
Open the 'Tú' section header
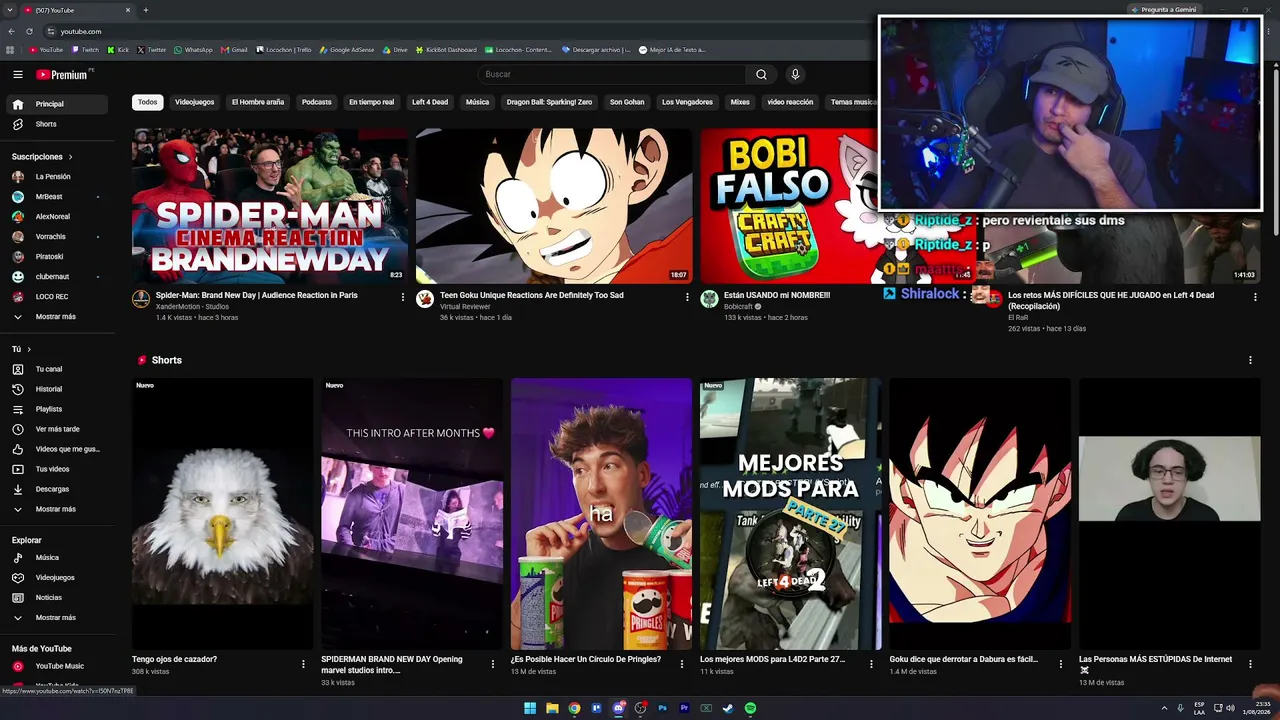click(21, 349)
